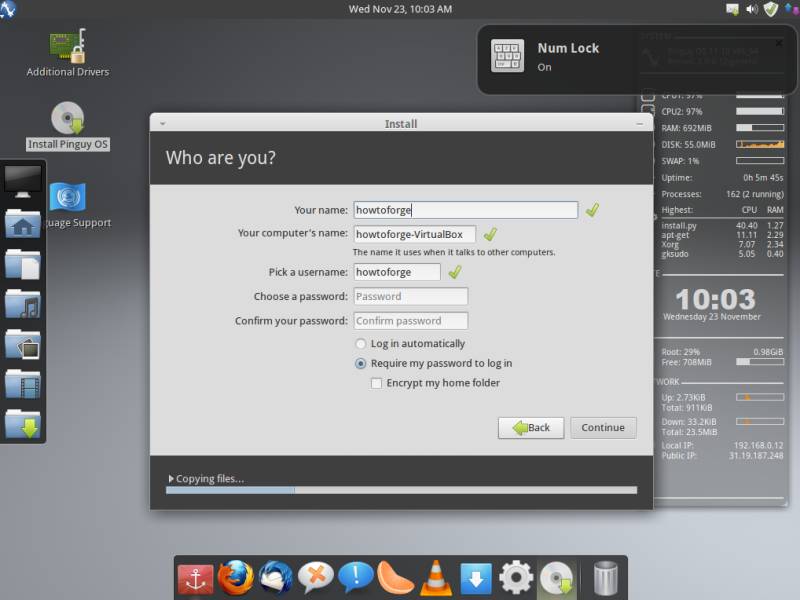Click the large '10:03' desktop clock

(715, 299)
